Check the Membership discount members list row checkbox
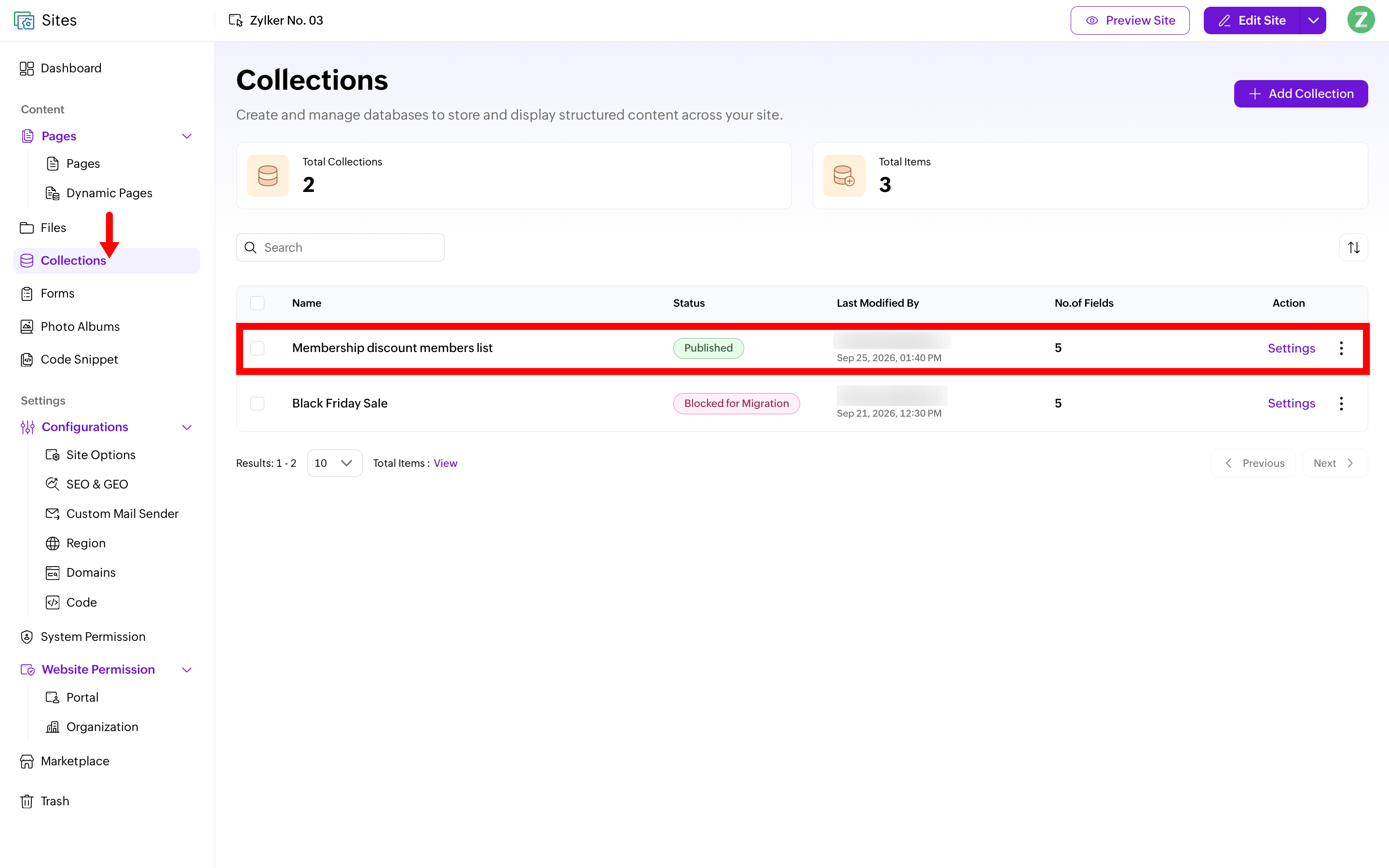 [257, 348]
